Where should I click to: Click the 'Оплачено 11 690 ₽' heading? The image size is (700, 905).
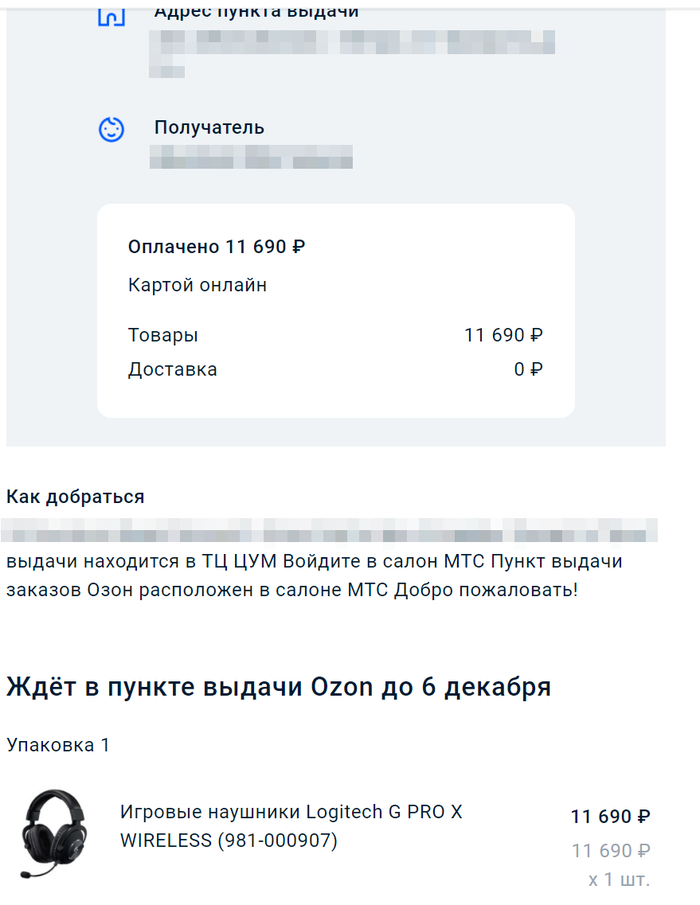click(216, 247)
